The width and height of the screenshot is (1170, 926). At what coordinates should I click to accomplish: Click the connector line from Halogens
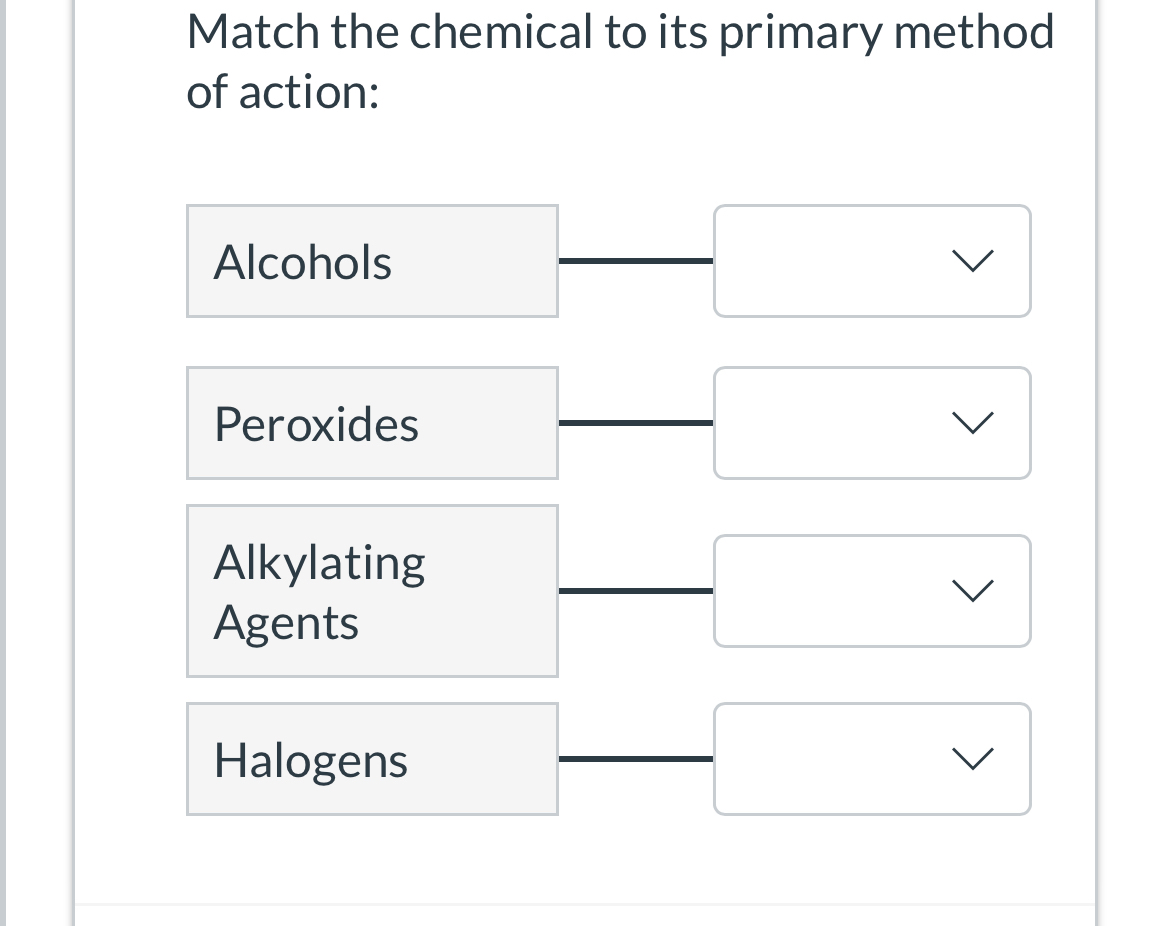click(x=635, y=758)
